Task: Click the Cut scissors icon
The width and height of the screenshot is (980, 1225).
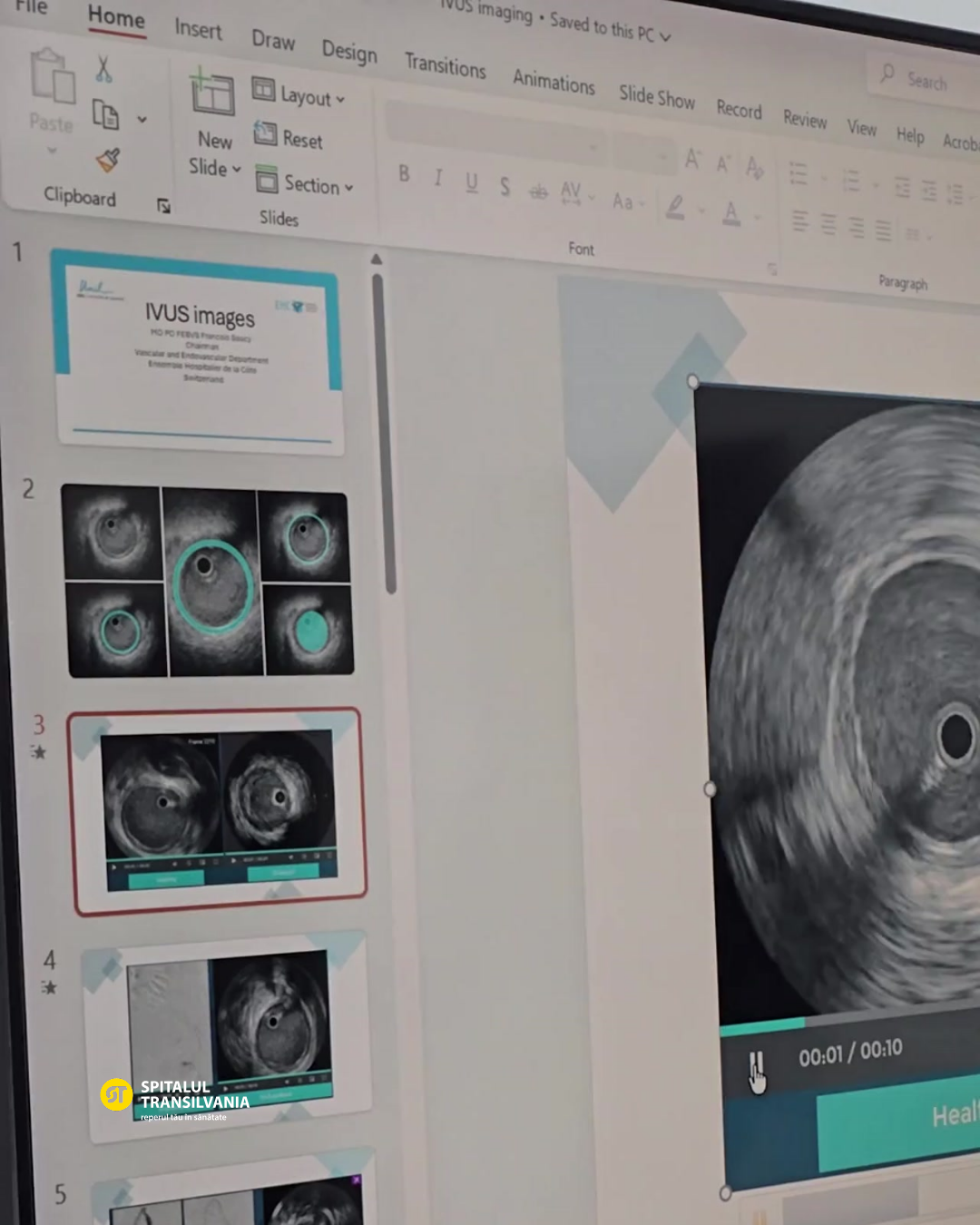Action: [x=103, y=69]
